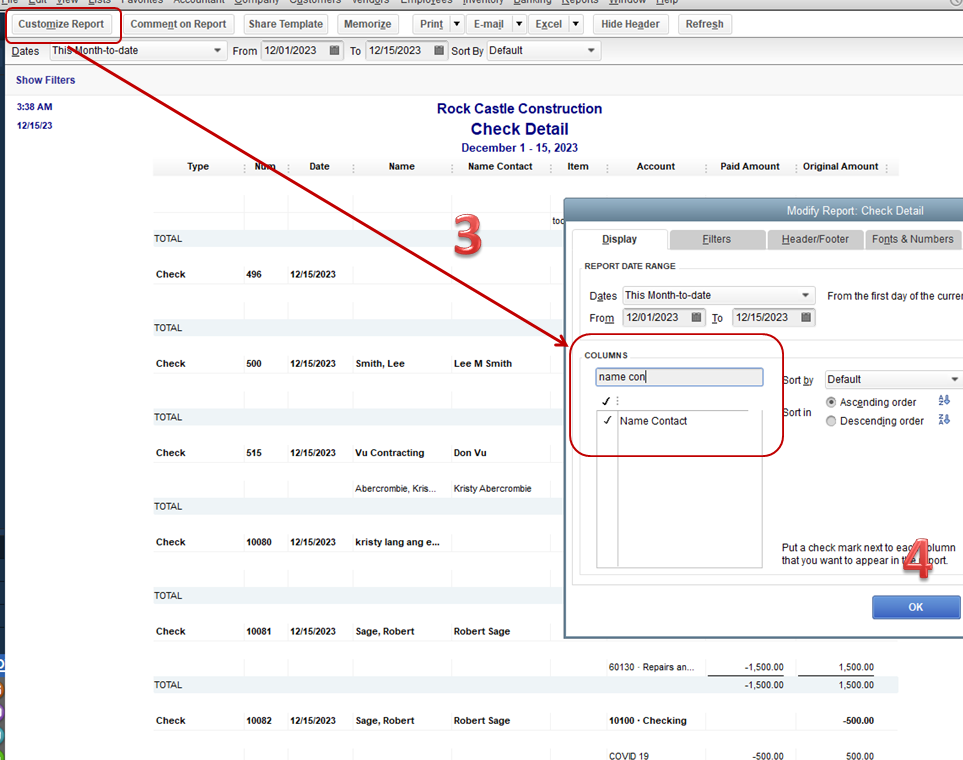Select Descending order radio button

point(831,421)
